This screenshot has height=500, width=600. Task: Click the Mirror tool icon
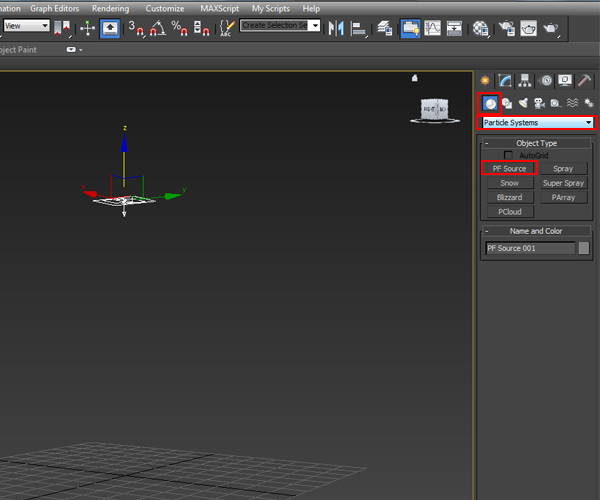pyautogui.click(x=336, y=28)
